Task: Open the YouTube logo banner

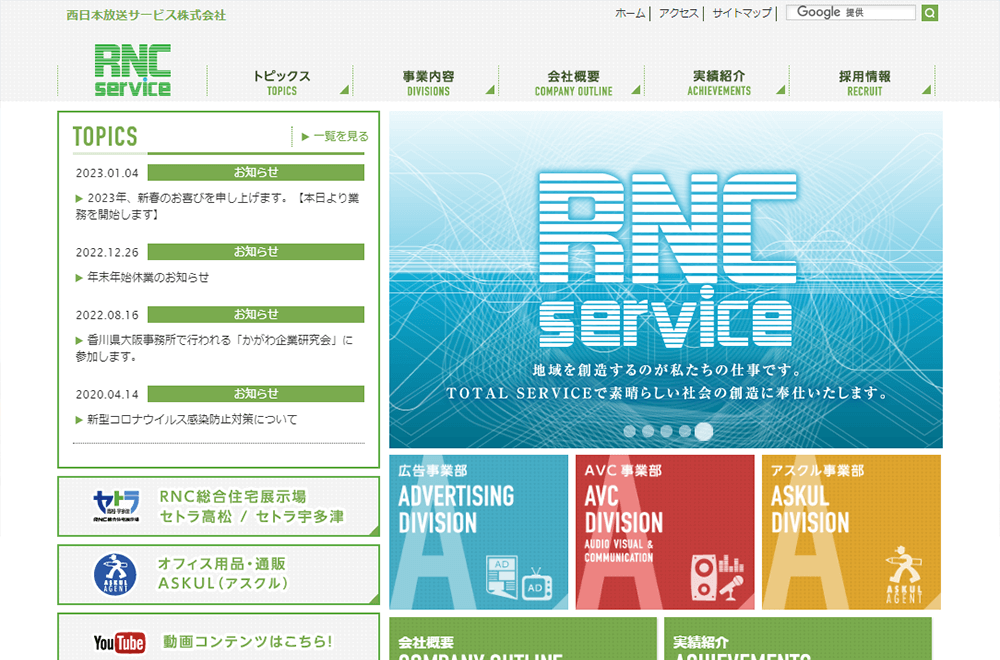Action: [119, 643]
